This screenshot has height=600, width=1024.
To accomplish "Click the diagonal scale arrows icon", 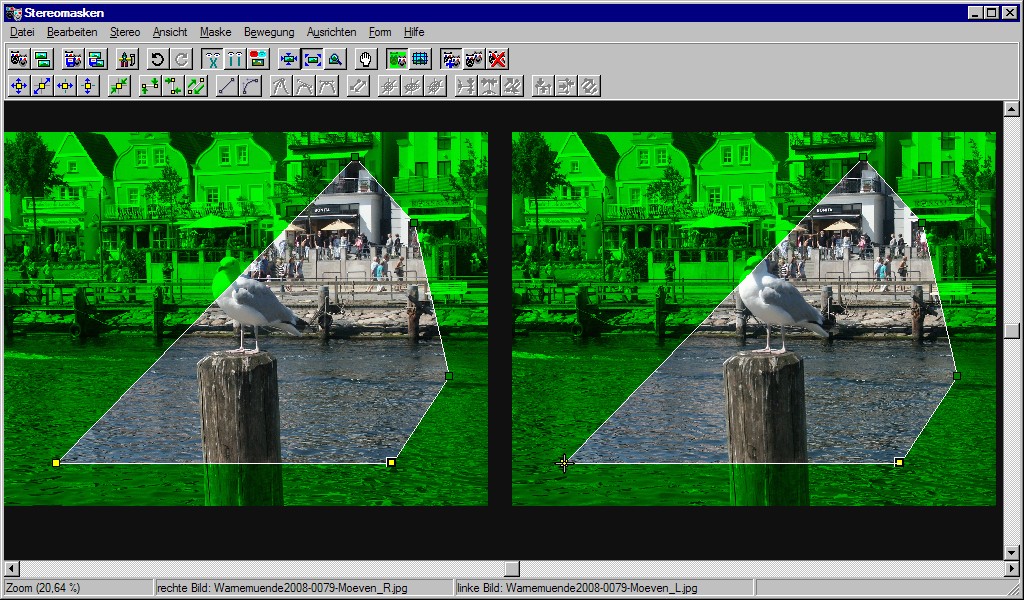I will tap(42, 86).
